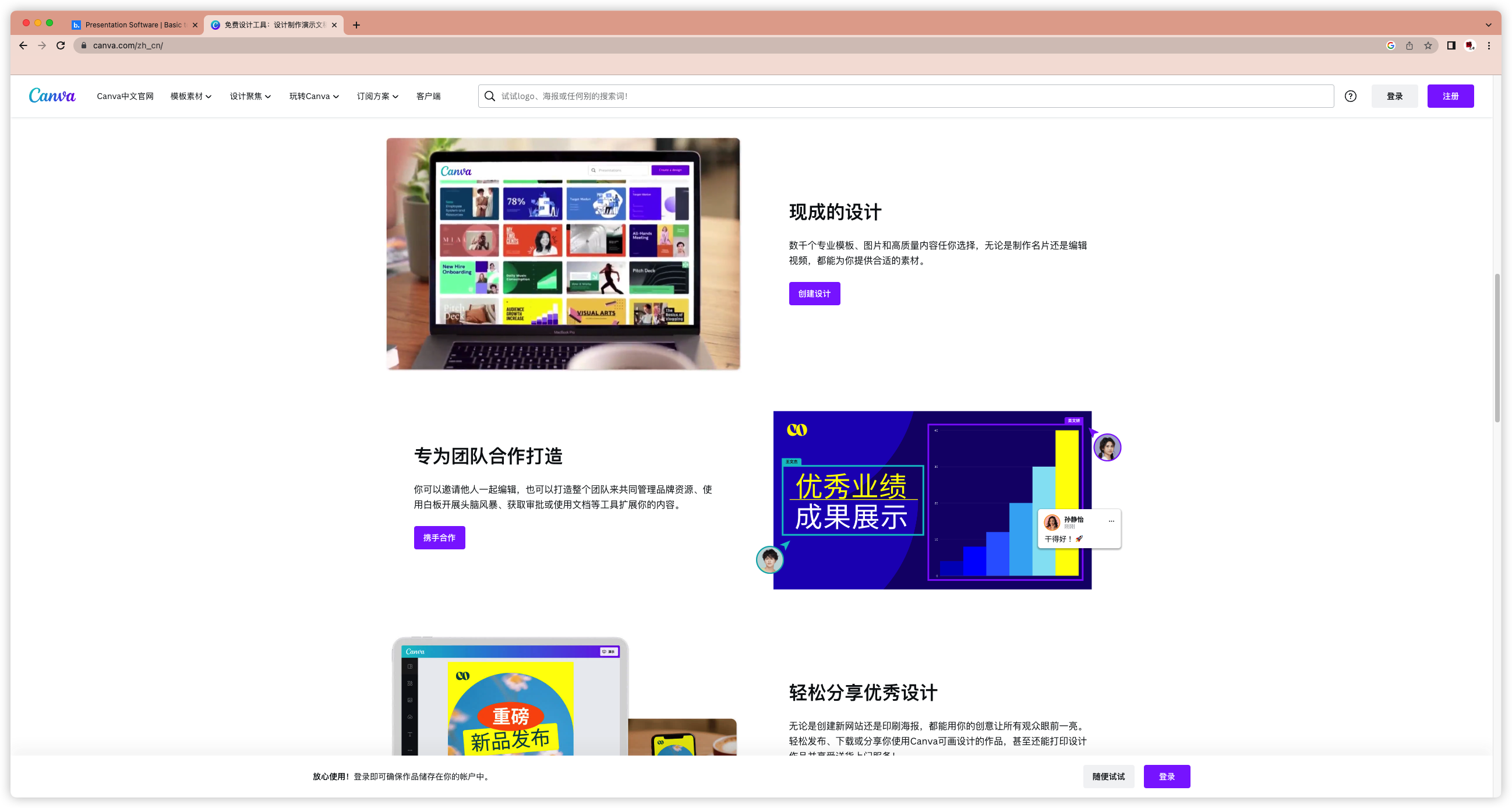Click the header 登录 button

1394,96
